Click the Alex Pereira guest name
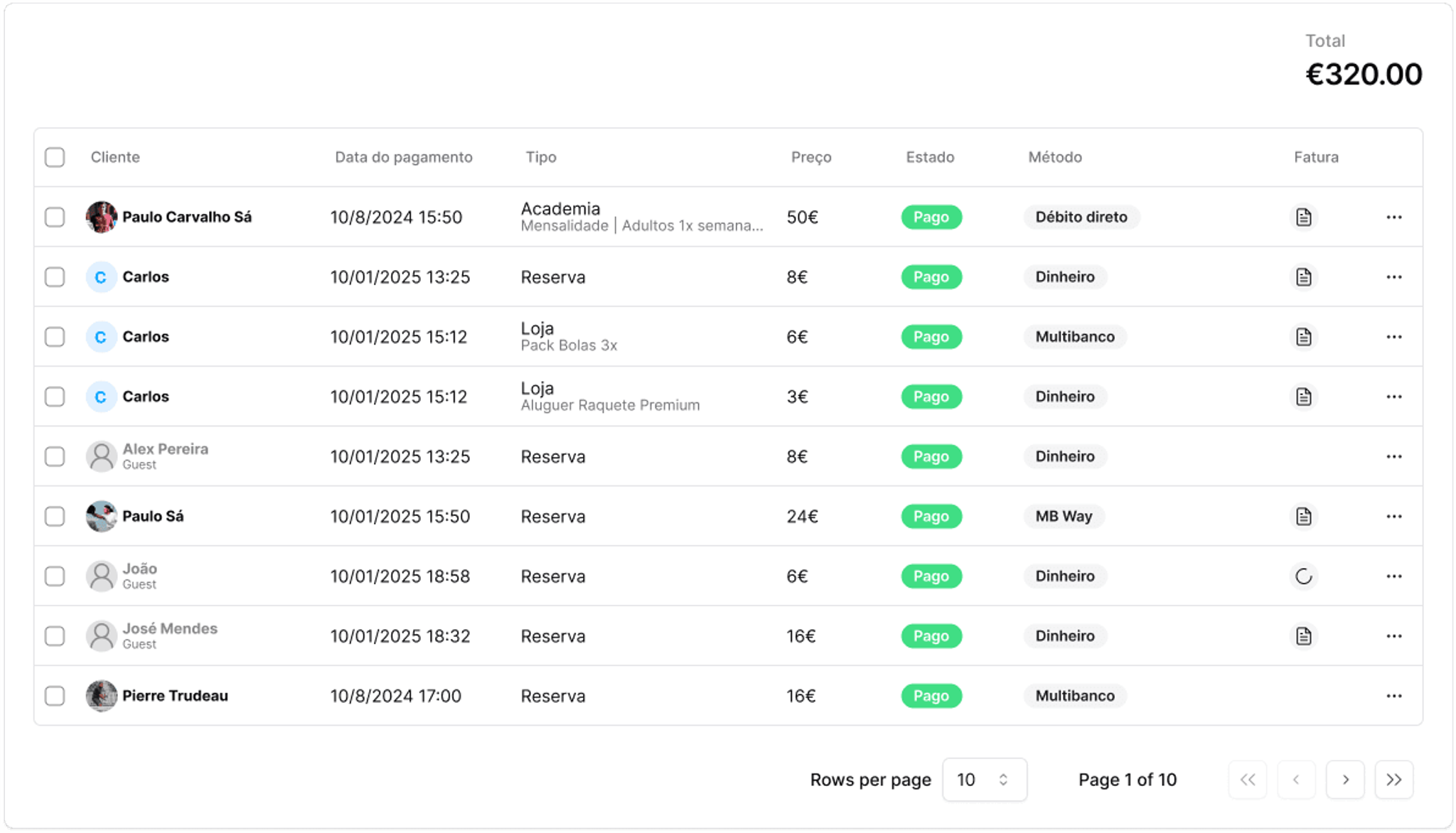 tap(165, 449)
